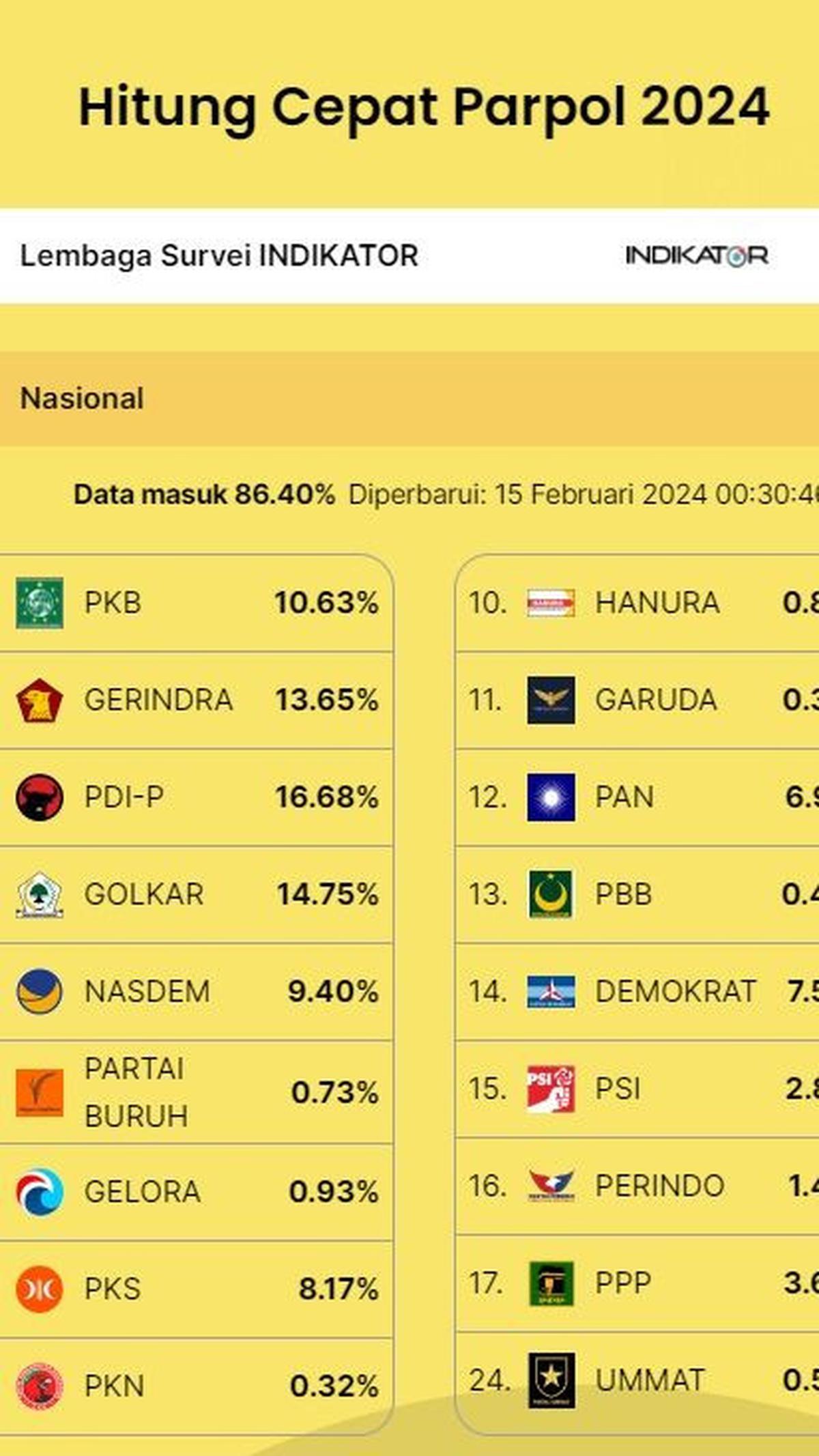Image resolution: width=819 pixels, height=1456 pixels.
Task: Click the PBB crescent moon logo
Action: 551,894
